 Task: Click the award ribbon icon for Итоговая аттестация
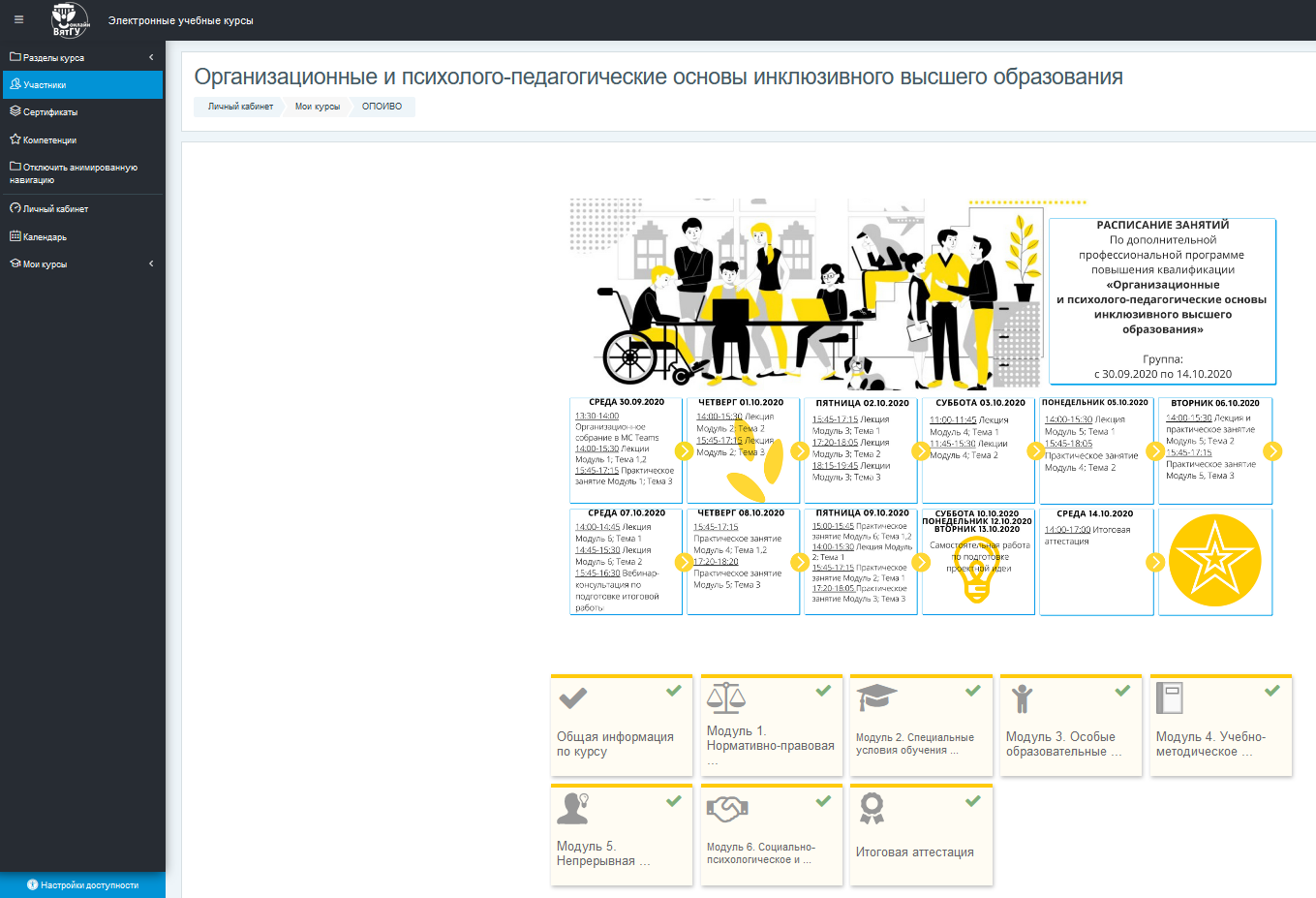pyautogui.click(x=872, y=808)
